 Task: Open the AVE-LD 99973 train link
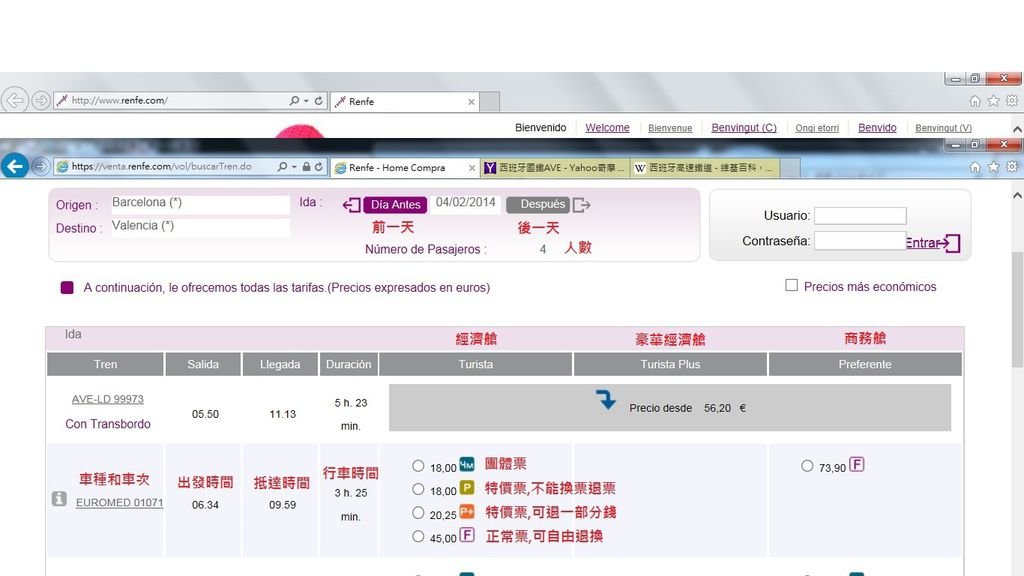click(108, 399)
